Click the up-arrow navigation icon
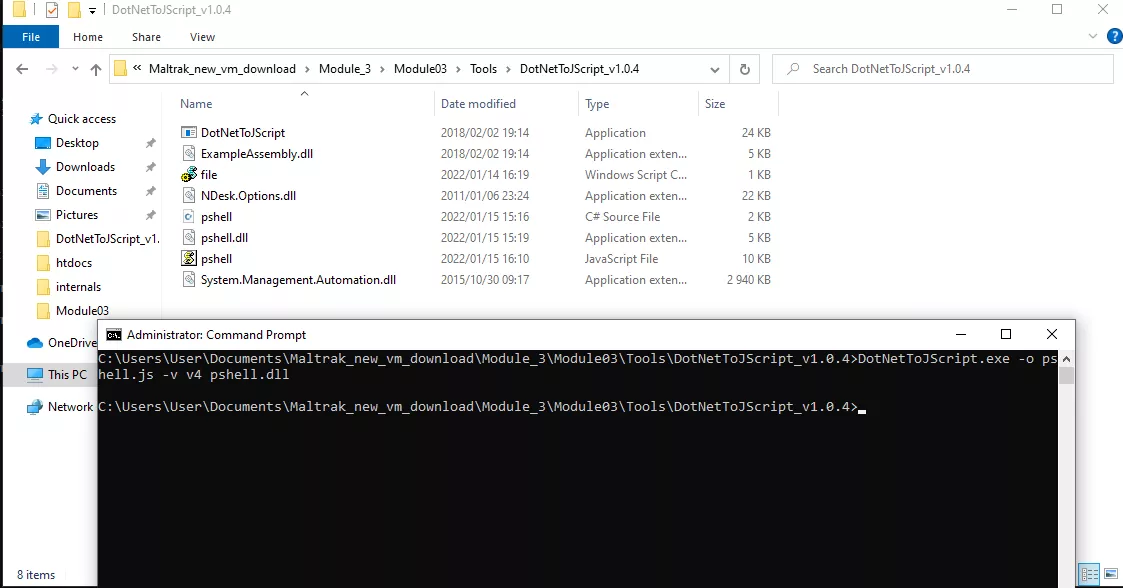 point(95,69)
